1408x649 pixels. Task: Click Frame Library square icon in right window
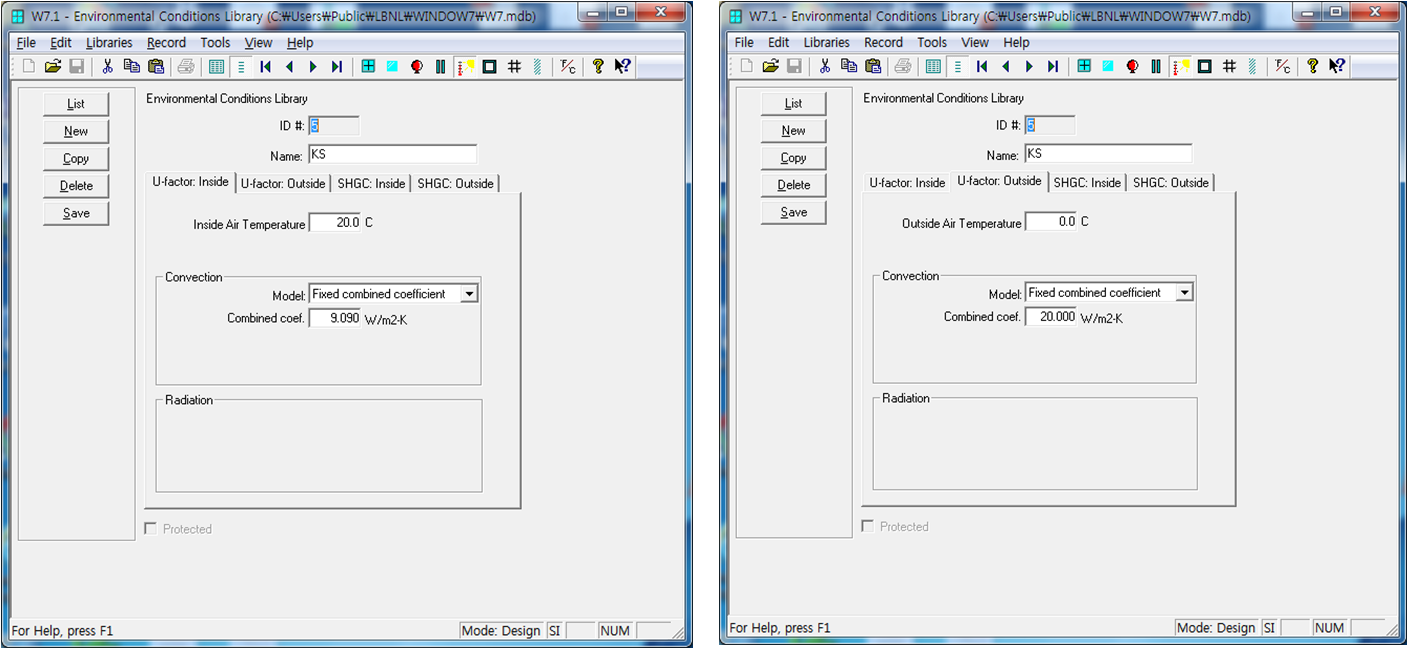click(x=1205, y=67)
